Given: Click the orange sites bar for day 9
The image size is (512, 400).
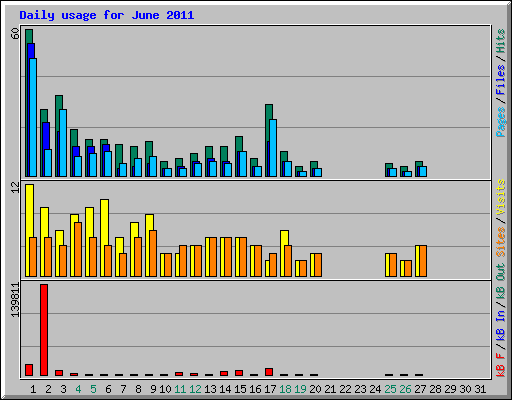Looking at the screenshot, I should [153, 253].
